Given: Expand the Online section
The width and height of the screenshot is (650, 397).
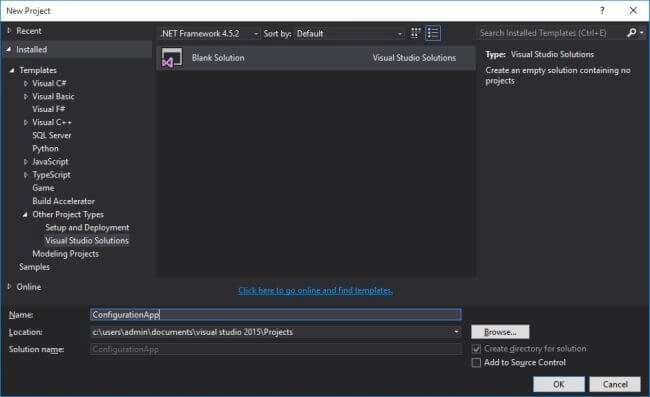Looking at the screenshot, I should pyautogui.click(x=9, y=286).
